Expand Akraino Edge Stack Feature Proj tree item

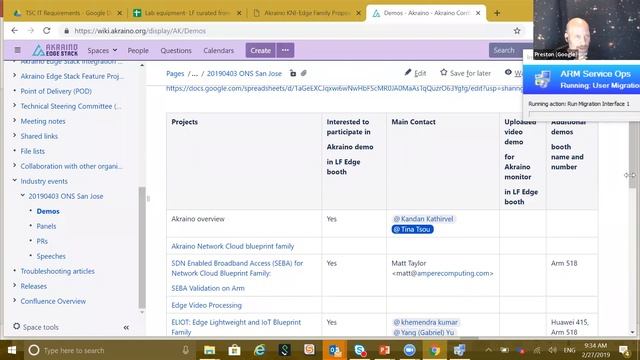pos(15,76)
